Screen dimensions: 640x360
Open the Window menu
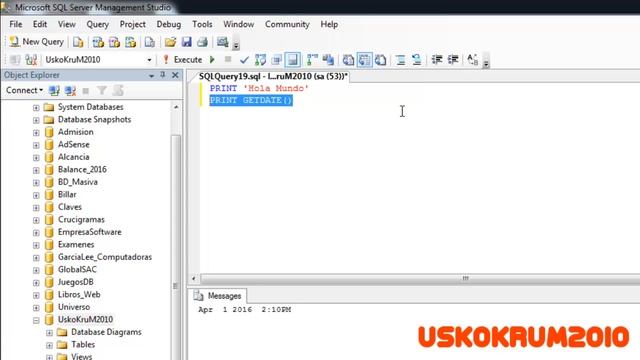click(238, 24)
